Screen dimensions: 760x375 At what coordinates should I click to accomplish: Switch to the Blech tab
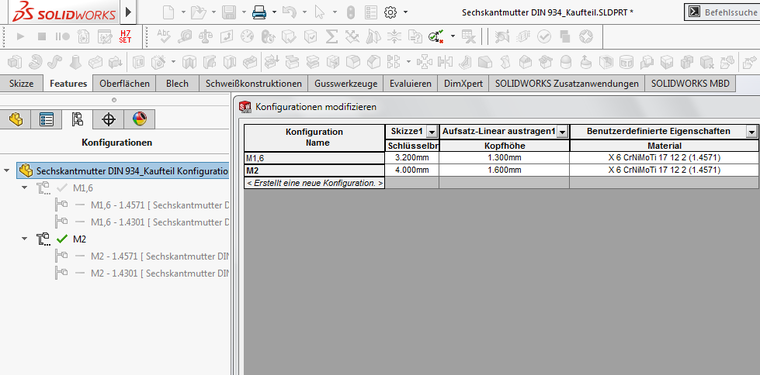[x=177, y=83]
